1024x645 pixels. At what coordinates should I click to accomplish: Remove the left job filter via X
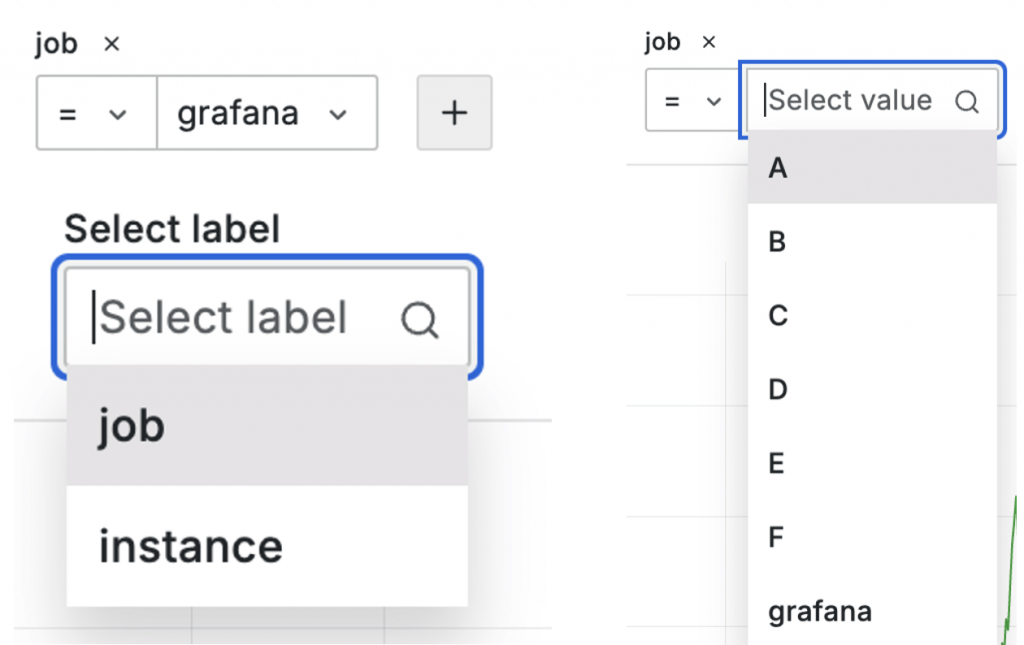click(112, 44)
